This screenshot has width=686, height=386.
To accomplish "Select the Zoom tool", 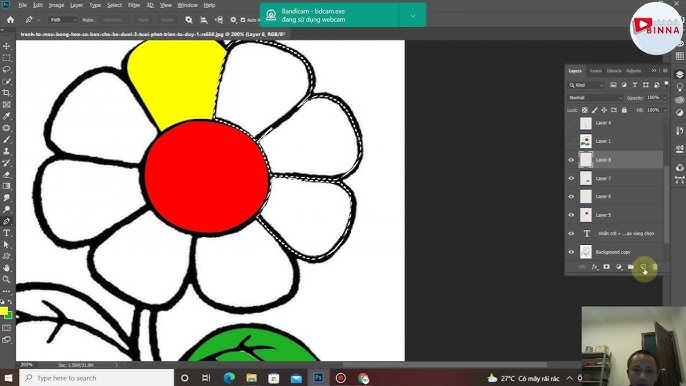I will (6, 279).
